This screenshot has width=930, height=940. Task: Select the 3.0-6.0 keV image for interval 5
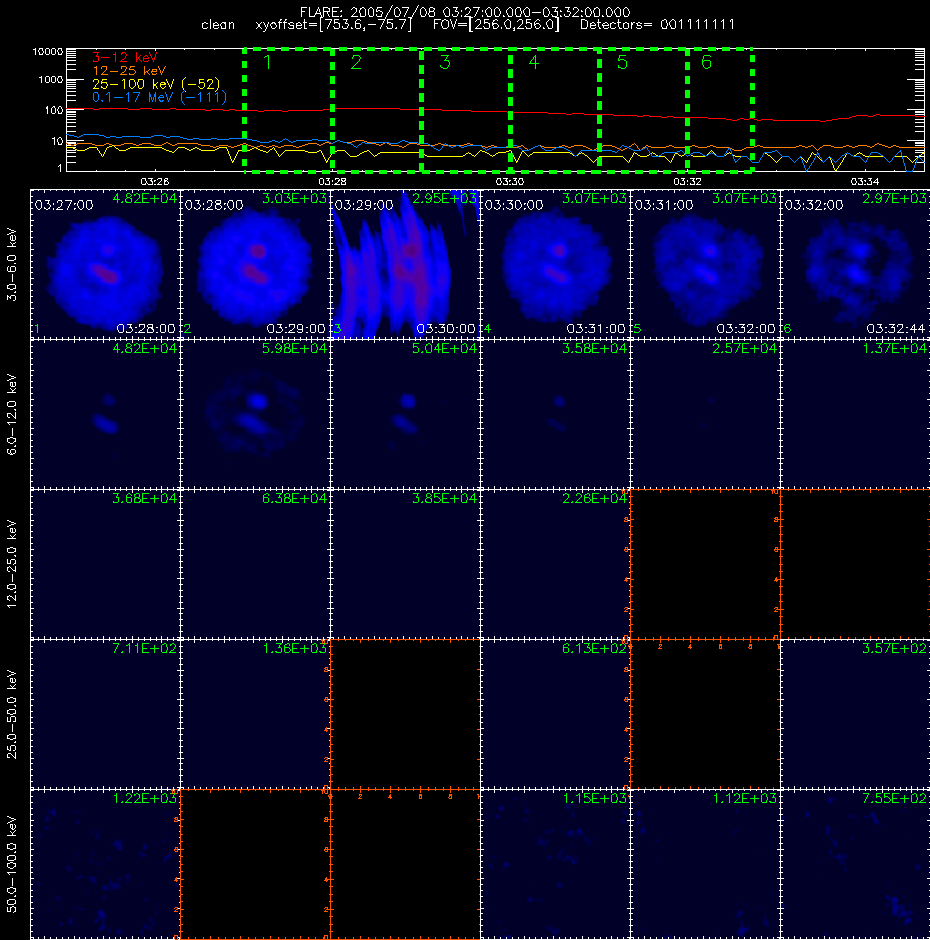tap(705, 264)
